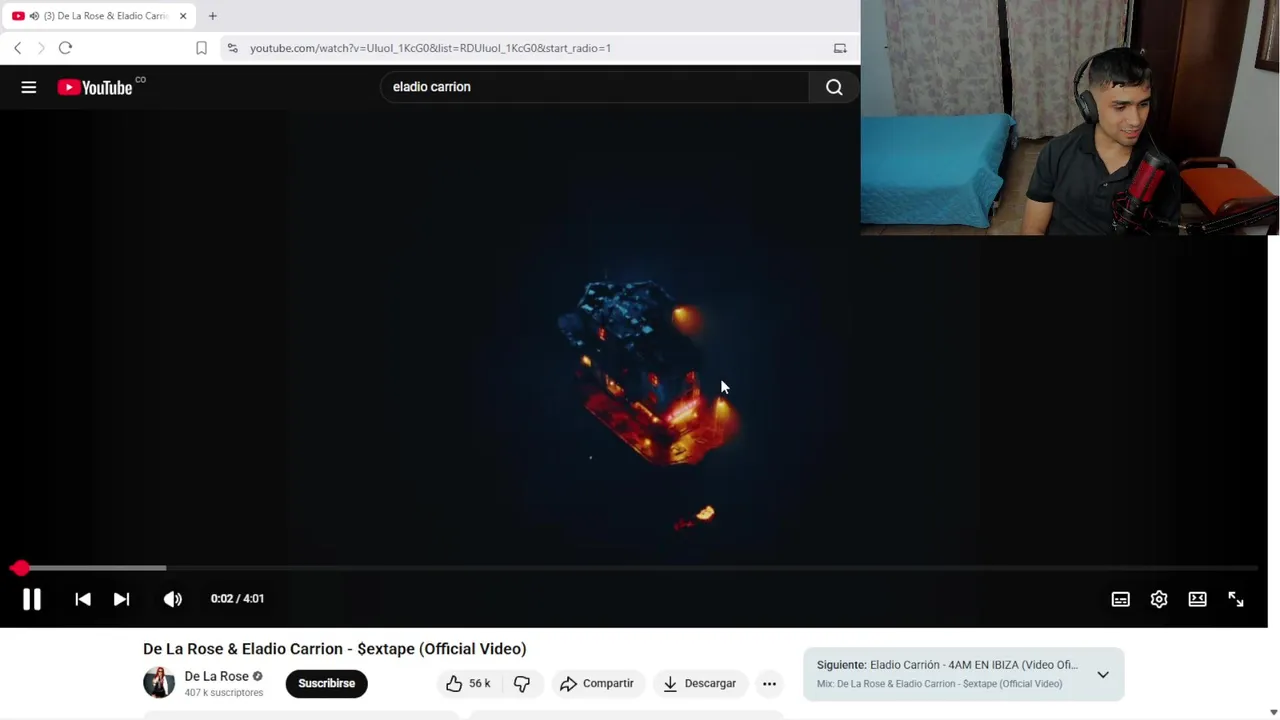
Task: Reload the page
Action: click(65, 47)
